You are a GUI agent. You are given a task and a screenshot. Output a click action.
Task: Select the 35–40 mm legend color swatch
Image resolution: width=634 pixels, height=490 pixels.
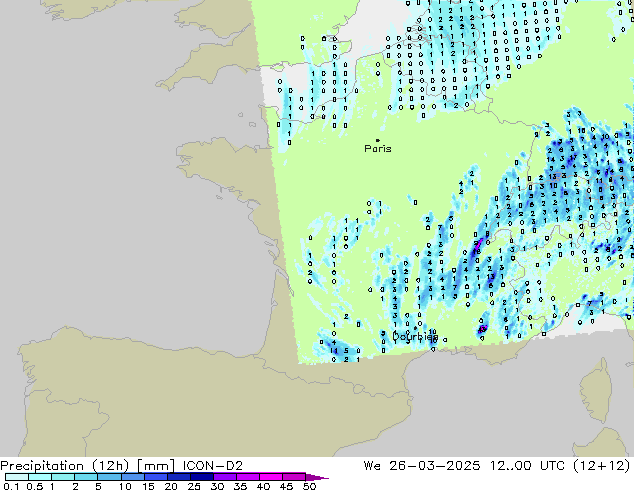(248, 477)
